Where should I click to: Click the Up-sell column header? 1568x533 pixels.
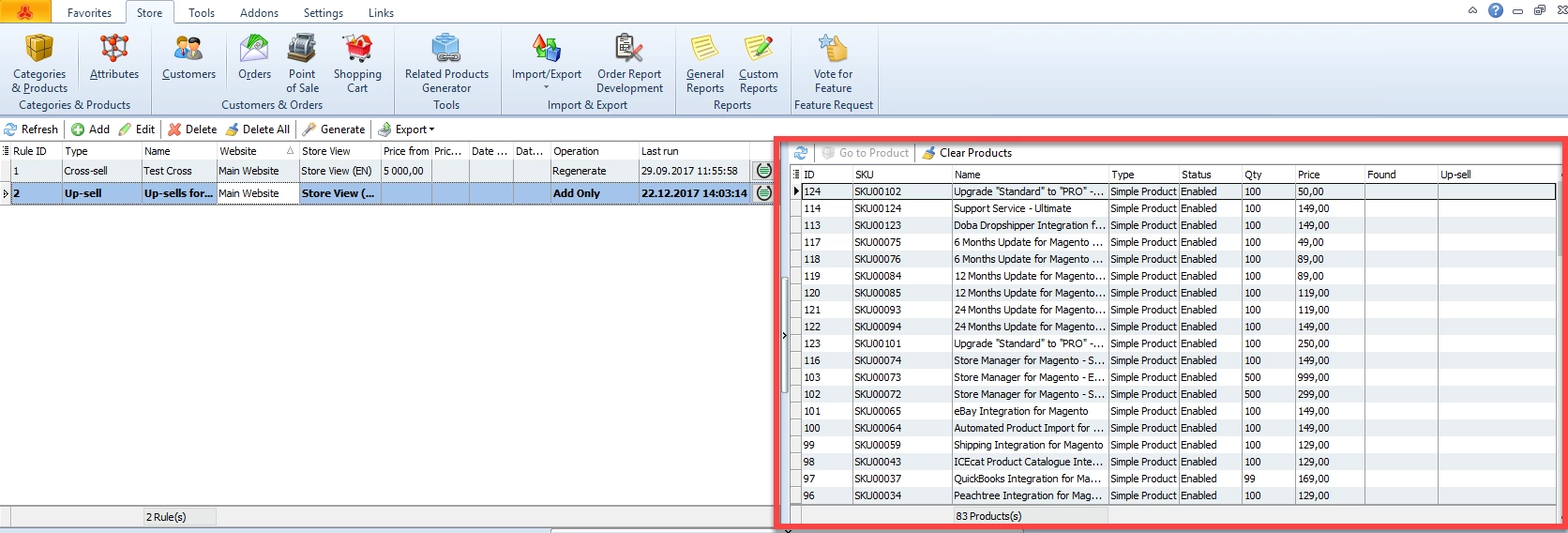click(x=1497, y=175)
